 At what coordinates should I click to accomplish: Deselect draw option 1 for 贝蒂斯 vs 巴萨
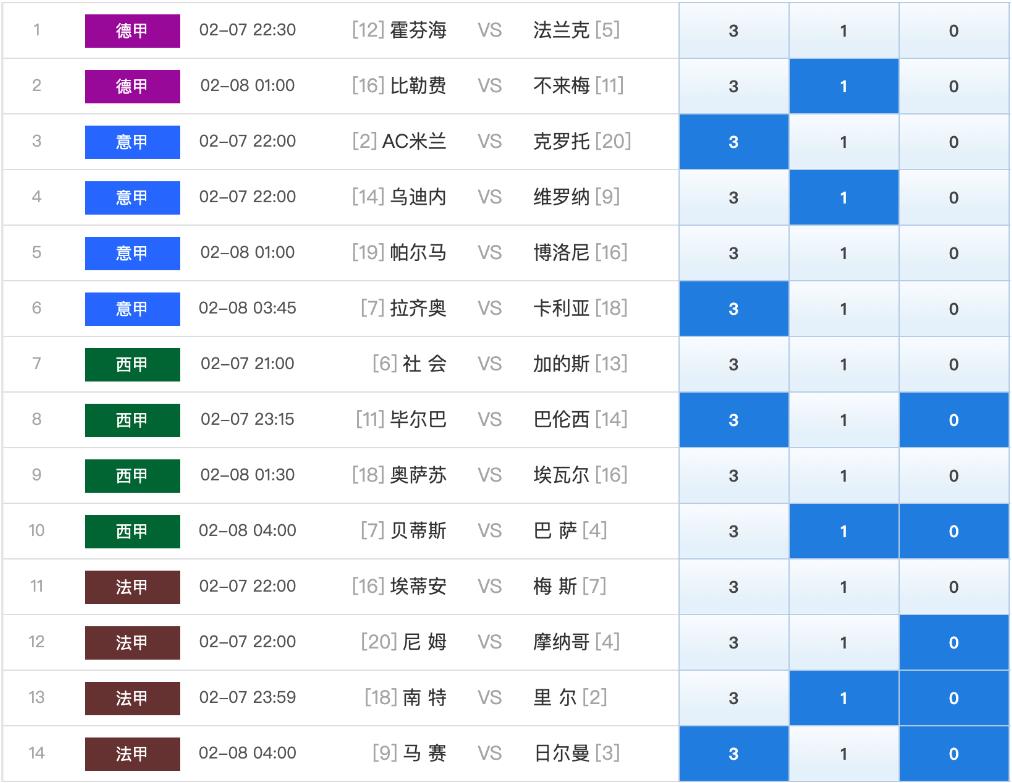tap(844, 531)
